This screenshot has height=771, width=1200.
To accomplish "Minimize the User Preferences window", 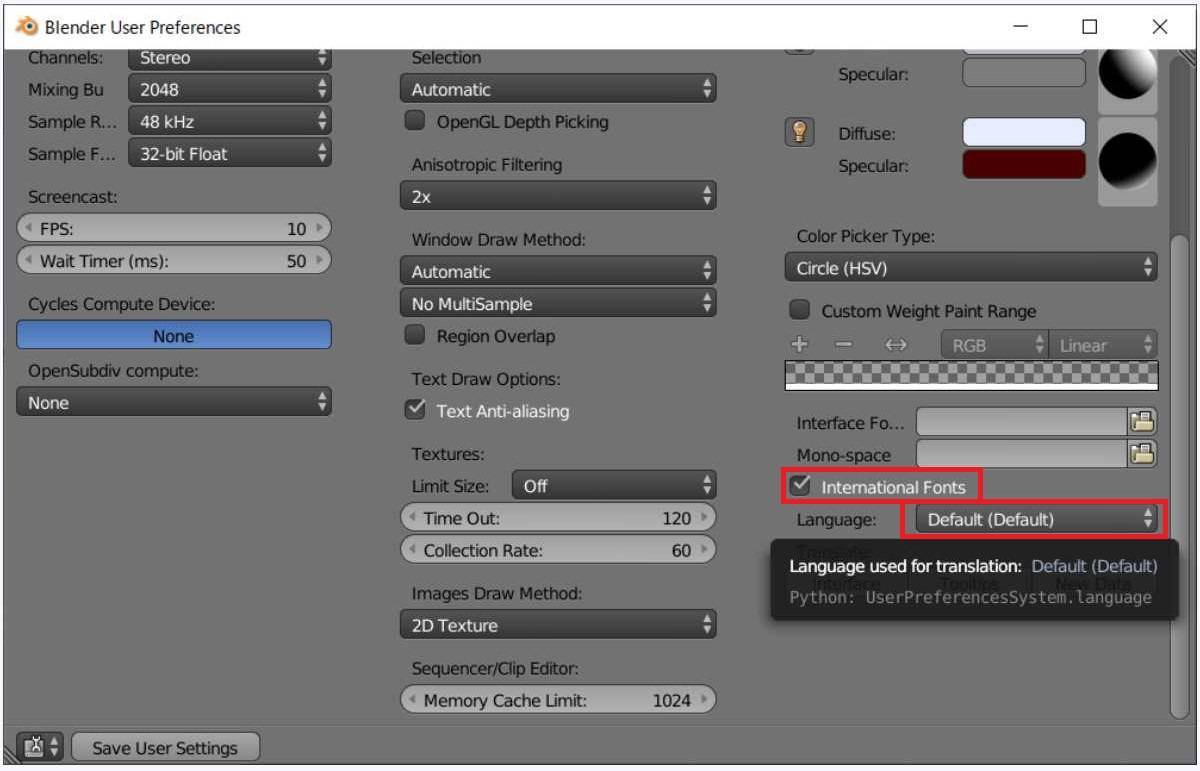I will [1021, 27].
